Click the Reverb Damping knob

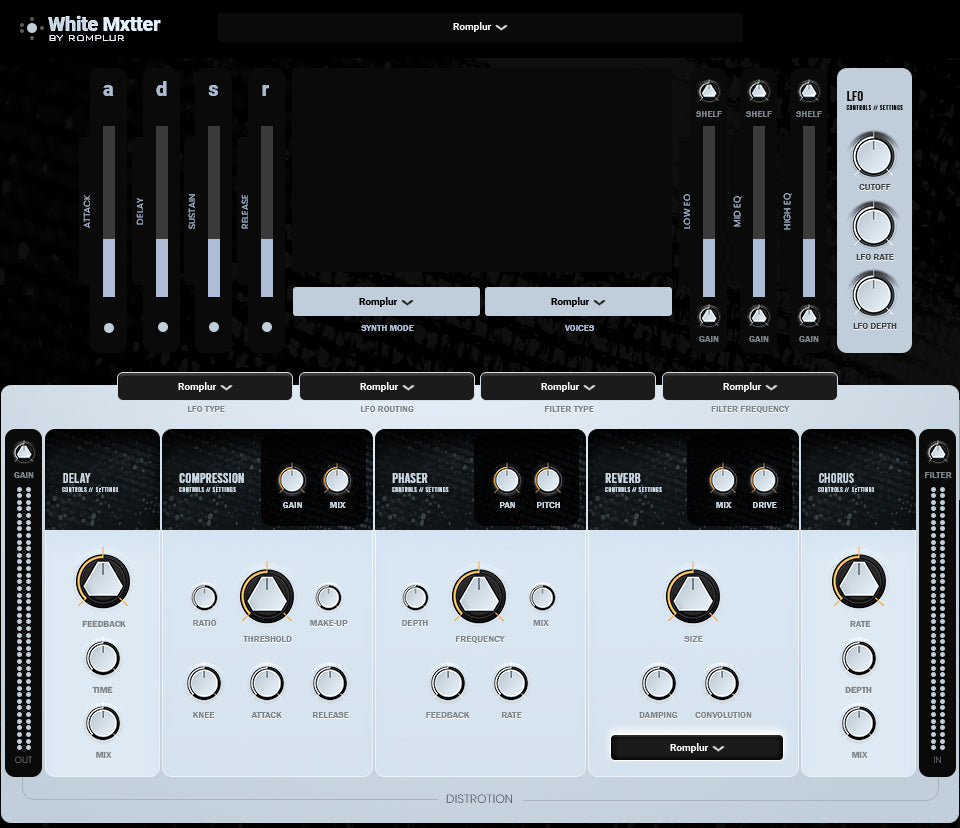(x=659, y=683)
